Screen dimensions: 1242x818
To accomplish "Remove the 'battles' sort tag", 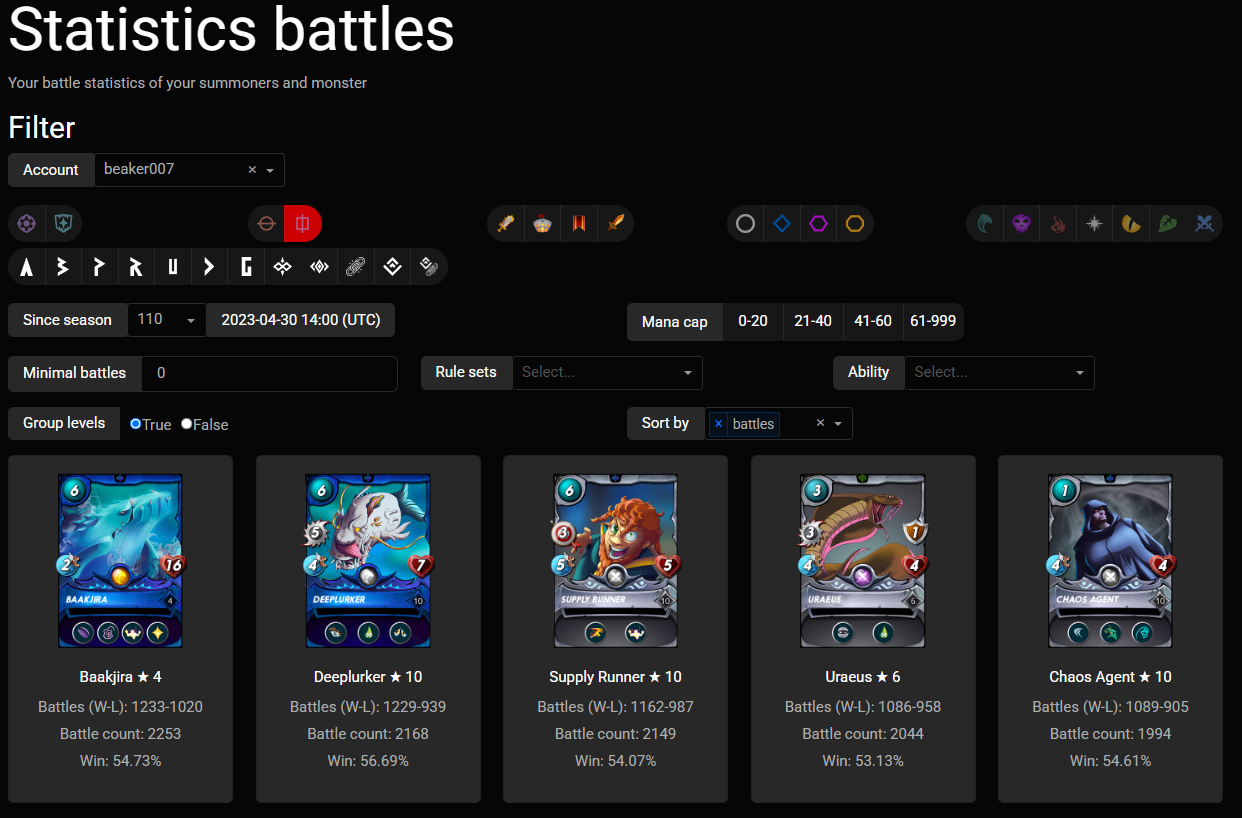I will [718, 424].
